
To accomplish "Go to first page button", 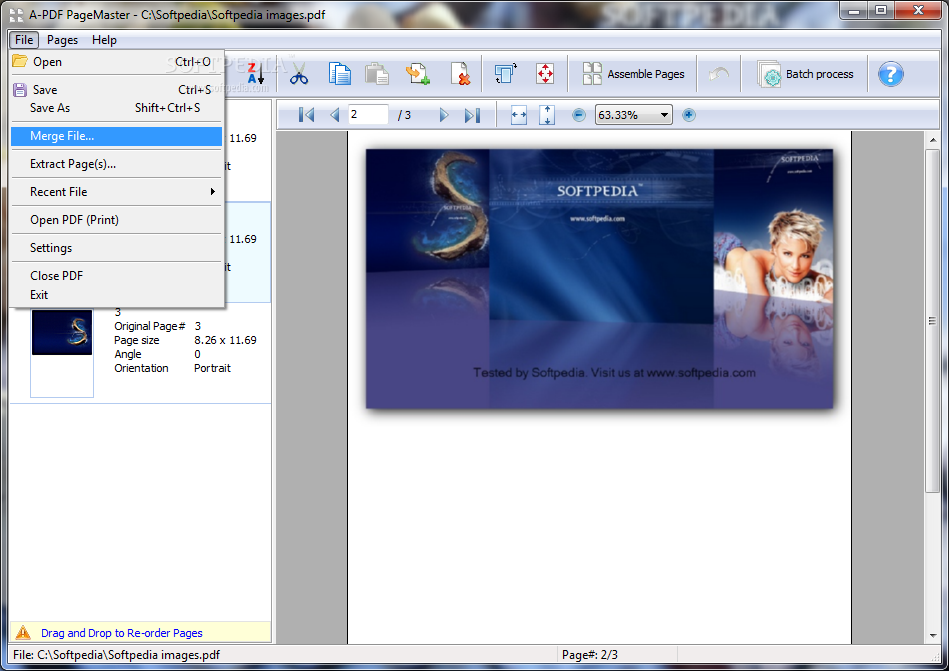I will [x=306, y=114].
